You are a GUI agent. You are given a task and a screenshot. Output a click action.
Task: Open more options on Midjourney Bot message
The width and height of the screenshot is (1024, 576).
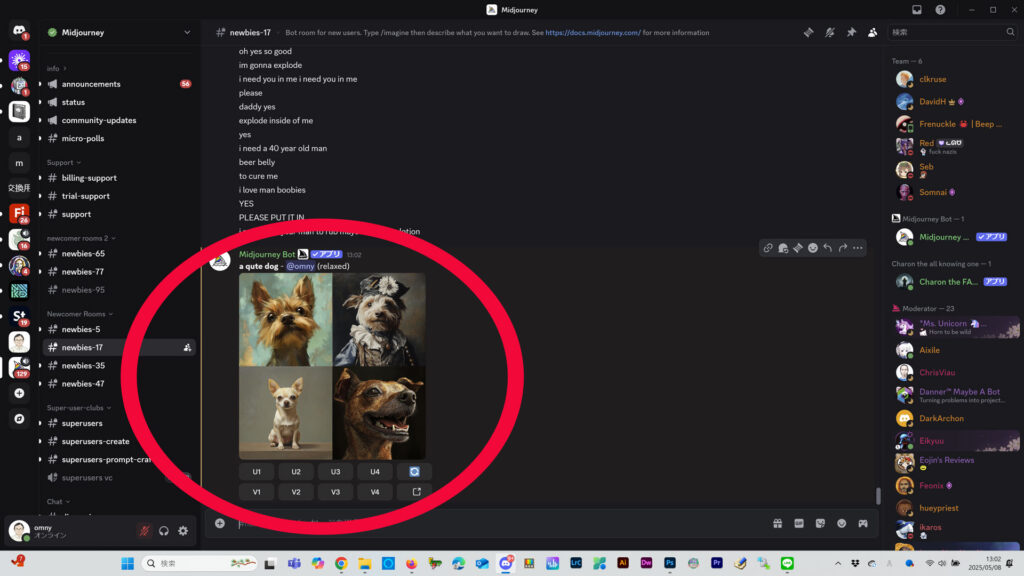[x=857, y=248]
